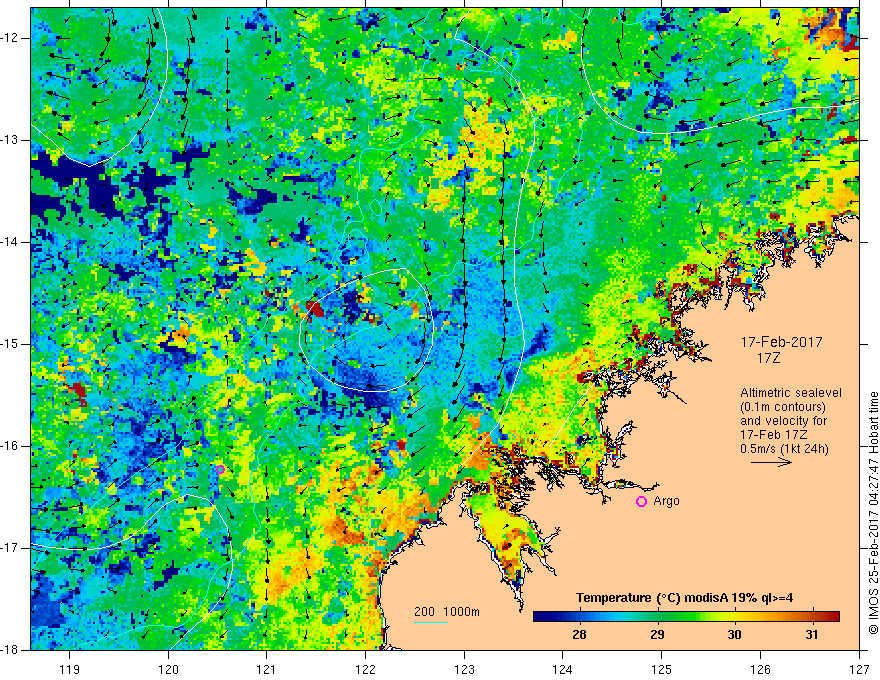This screenshot has height=680, width=880.
Task: Click the longitude label '123'
Action: pyautogui.click(x=464, y=669)
